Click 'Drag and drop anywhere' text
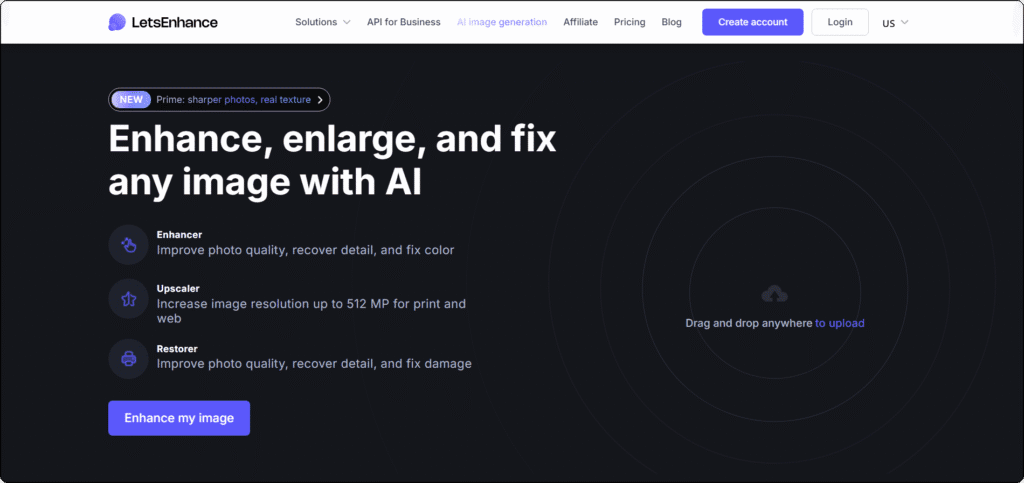Image resolution: width=1024 pixels, height=483 pixels. [749, 323]
